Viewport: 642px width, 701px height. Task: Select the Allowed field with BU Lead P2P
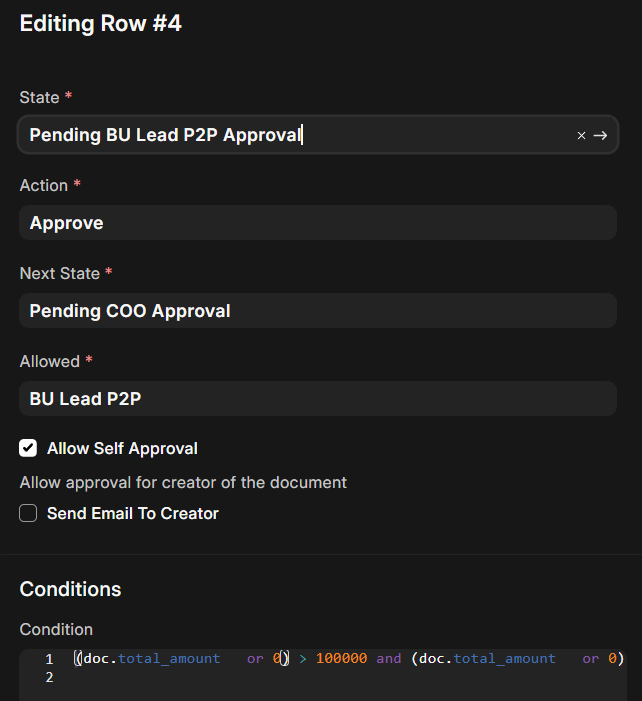(317, 399)
